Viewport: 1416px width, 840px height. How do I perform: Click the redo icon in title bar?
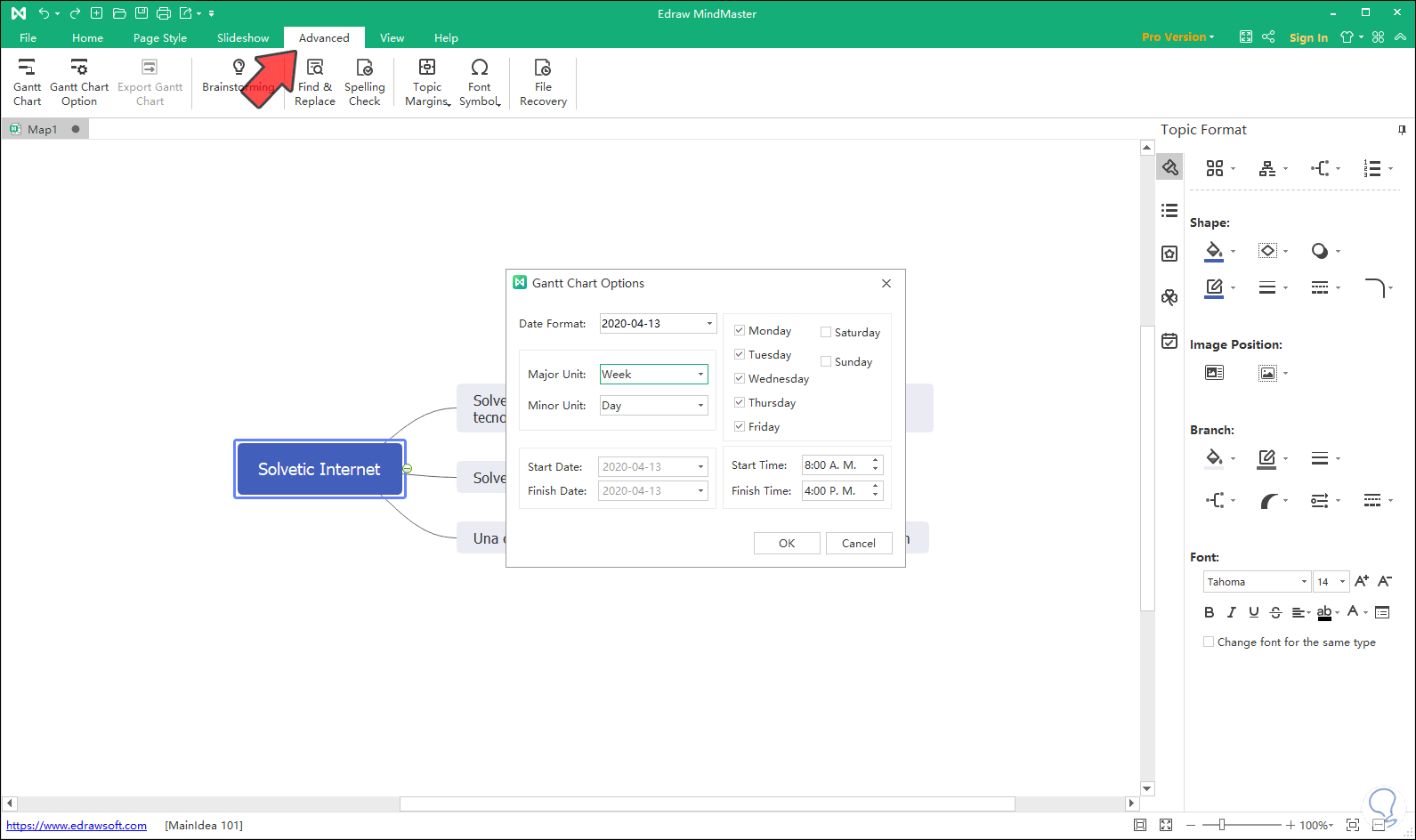[75, 13]
